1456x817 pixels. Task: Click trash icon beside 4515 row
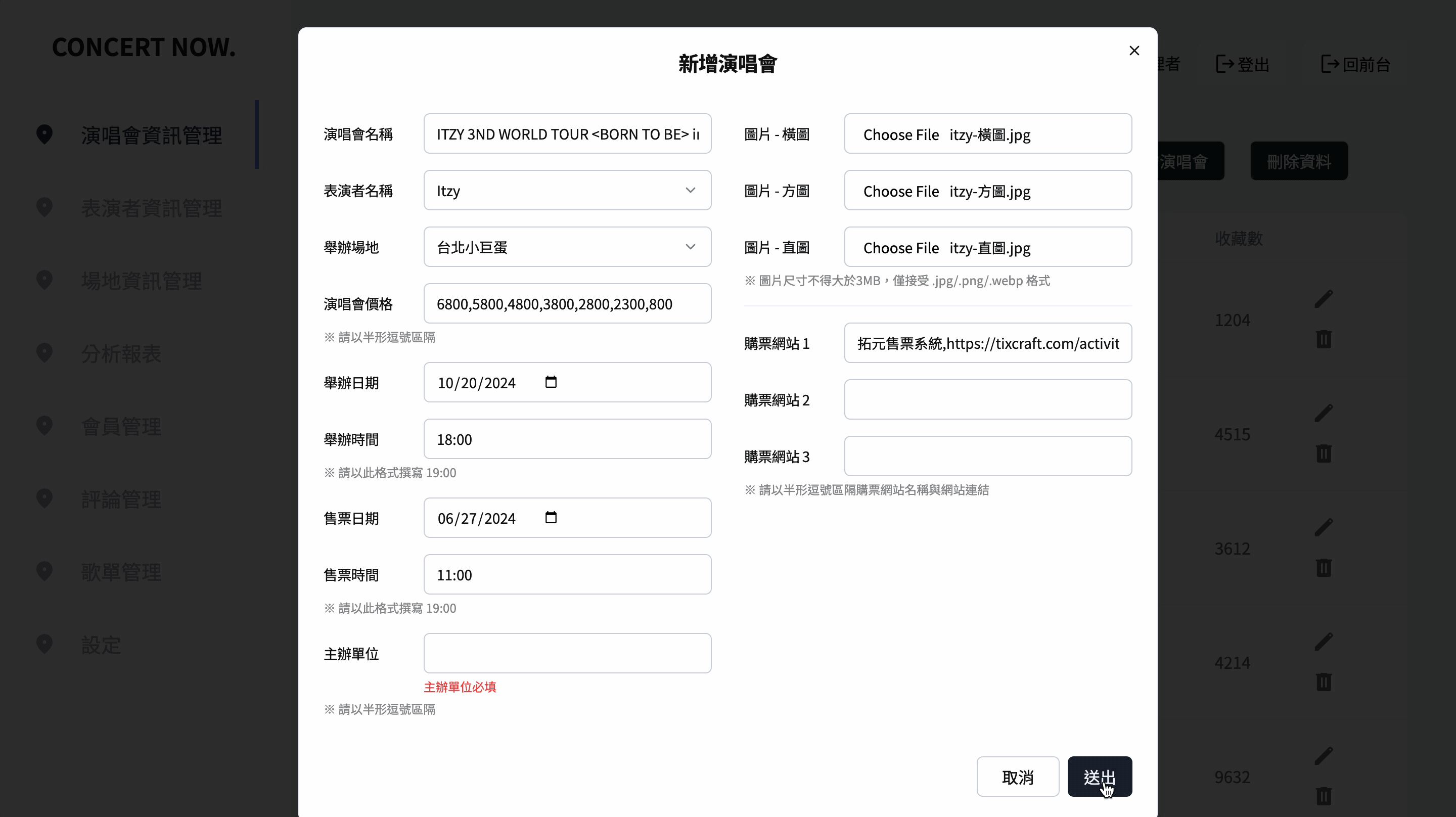coord(1323,453)
